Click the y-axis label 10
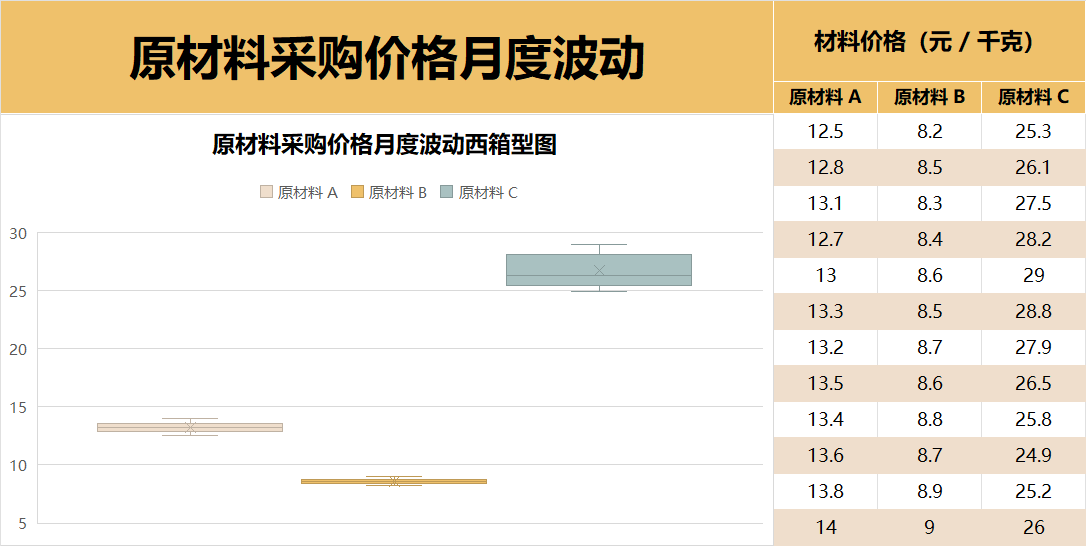Screen dimensions: 1086x546 coord(18,465)
